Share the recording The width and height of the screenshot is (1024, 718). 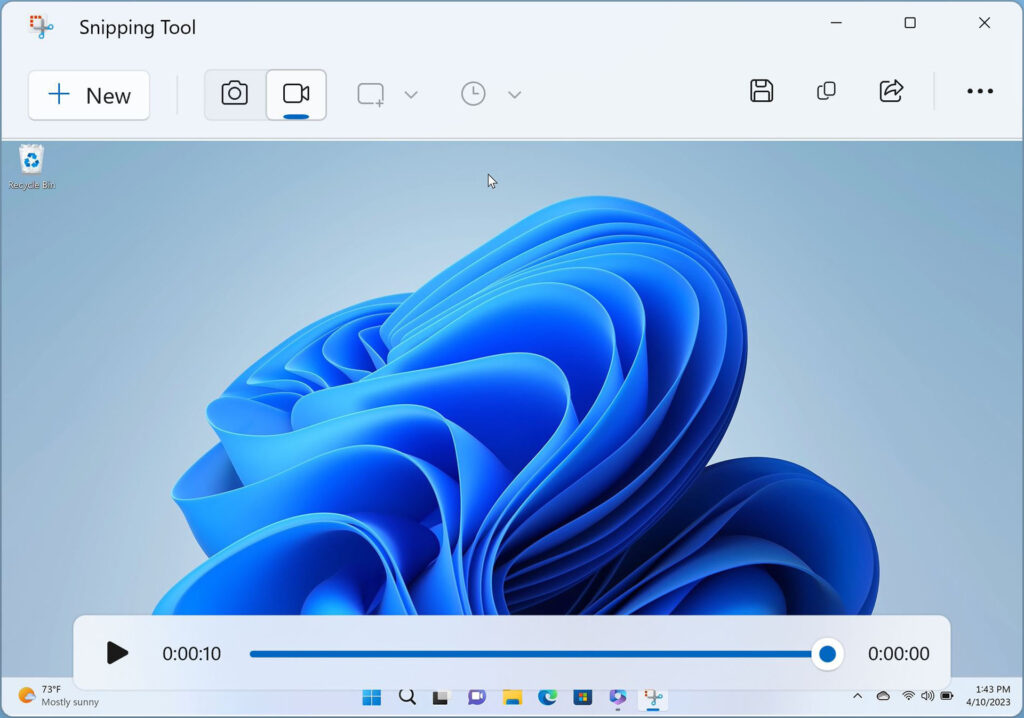coord(890,91)
